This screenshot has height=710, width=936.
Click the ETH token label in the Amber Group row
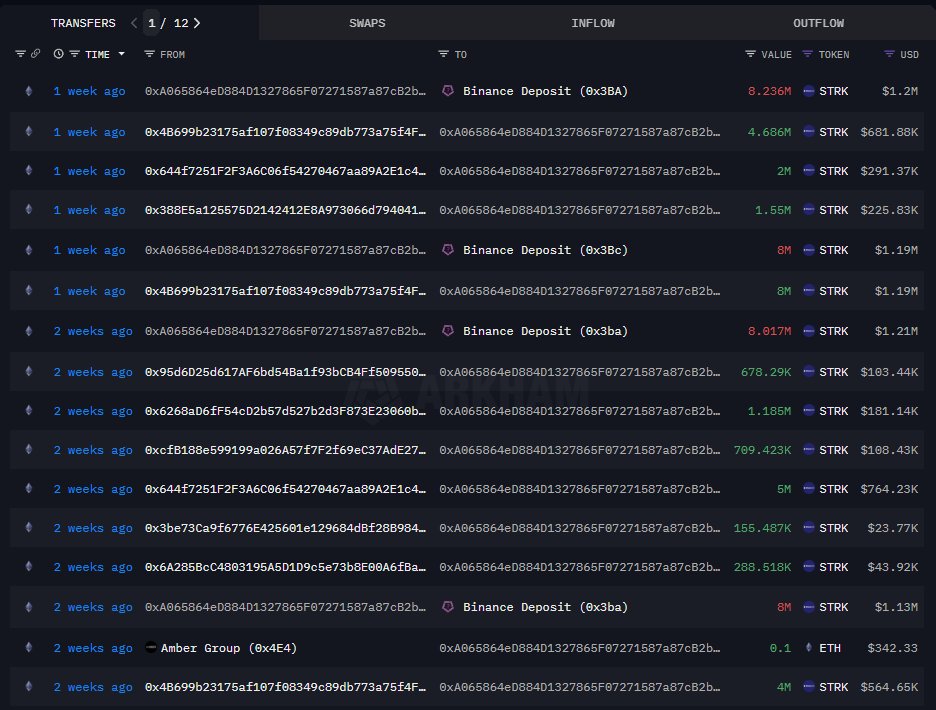pos(830,647)
